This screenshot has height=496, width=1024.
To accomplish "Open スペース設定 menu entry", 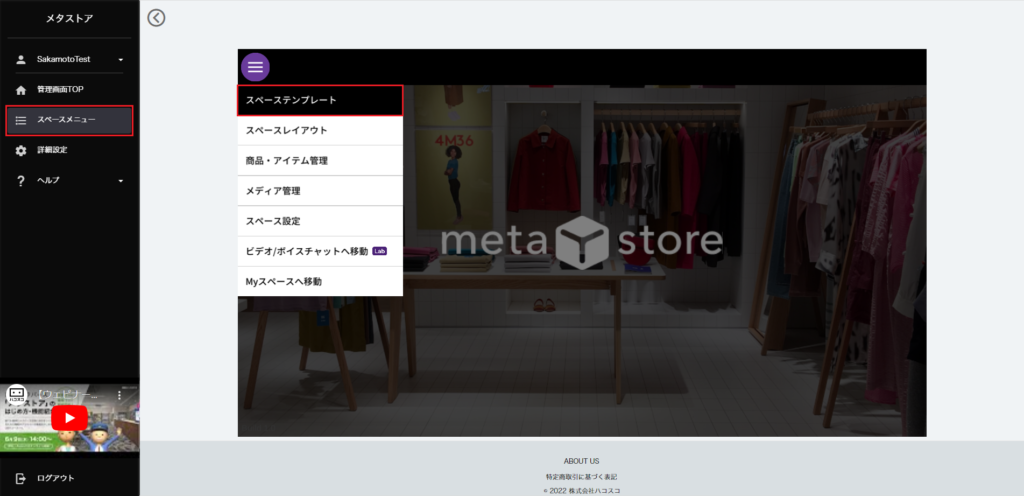I will pos(320,221).
